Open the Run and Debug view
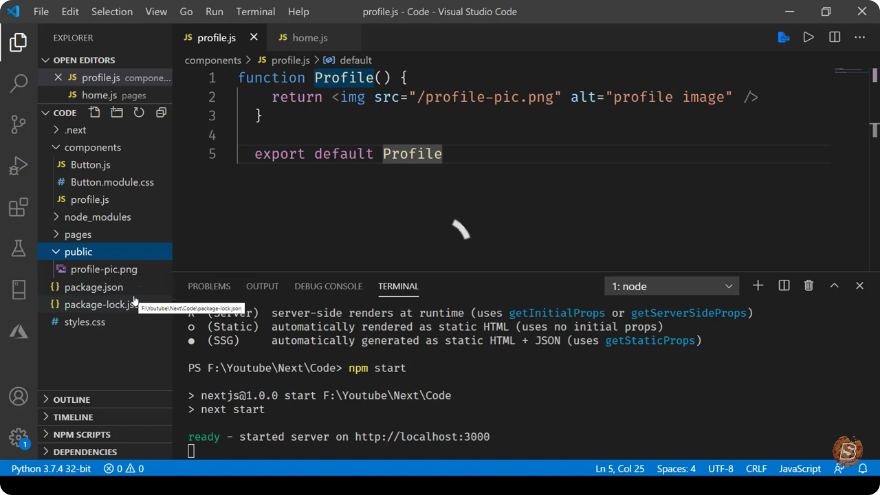 (x=19, y=166)
